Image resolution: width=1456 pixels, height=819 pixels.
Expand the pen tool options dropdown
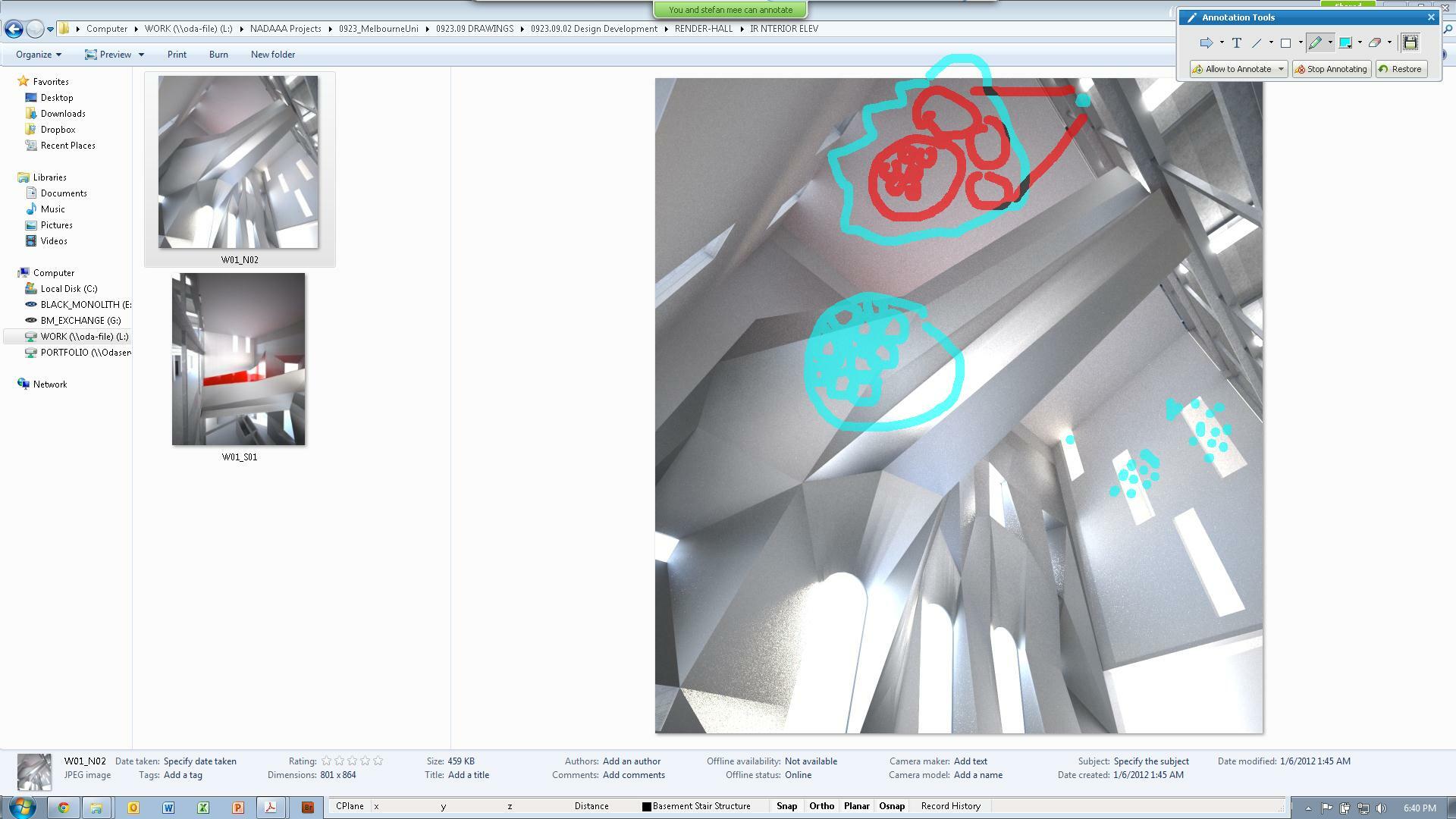pos(1329,43)
